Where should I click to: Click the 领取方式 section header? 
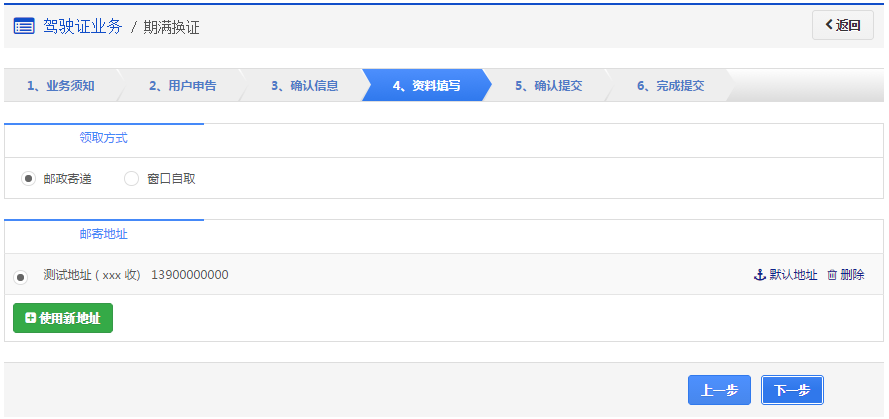pos(104,138)
